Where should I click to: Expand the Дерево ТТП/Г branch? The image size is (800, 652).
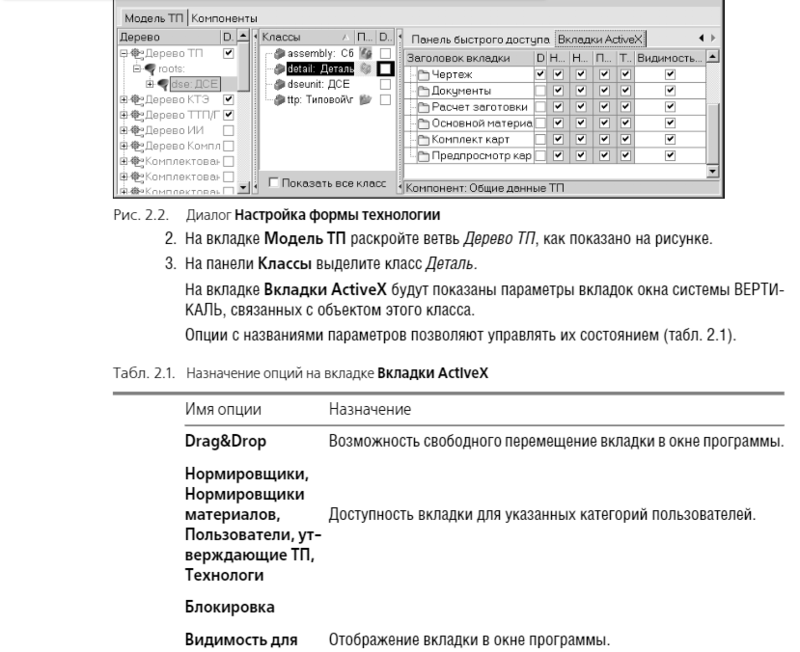(124, 115)
